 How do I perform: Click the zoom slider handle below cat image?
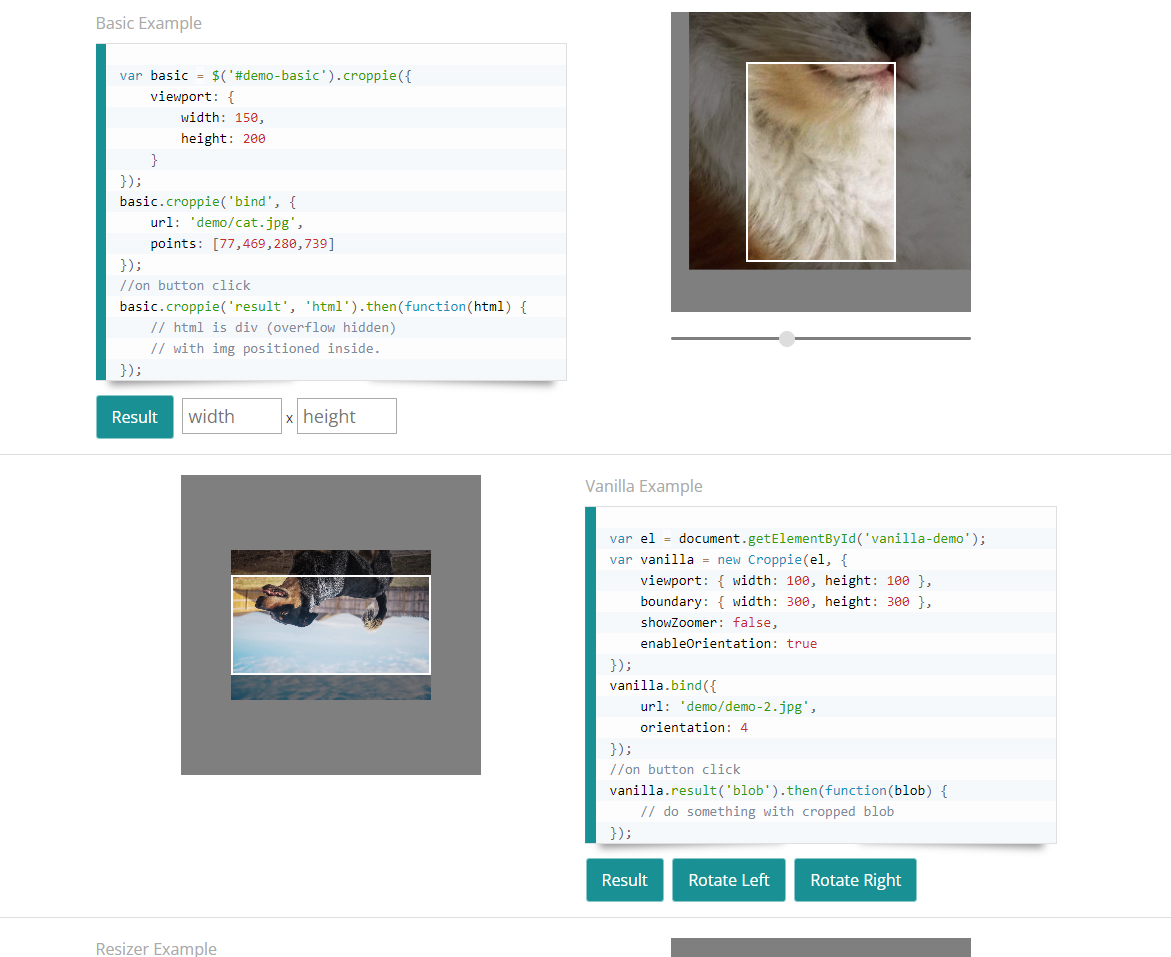[x=787, y=339]
